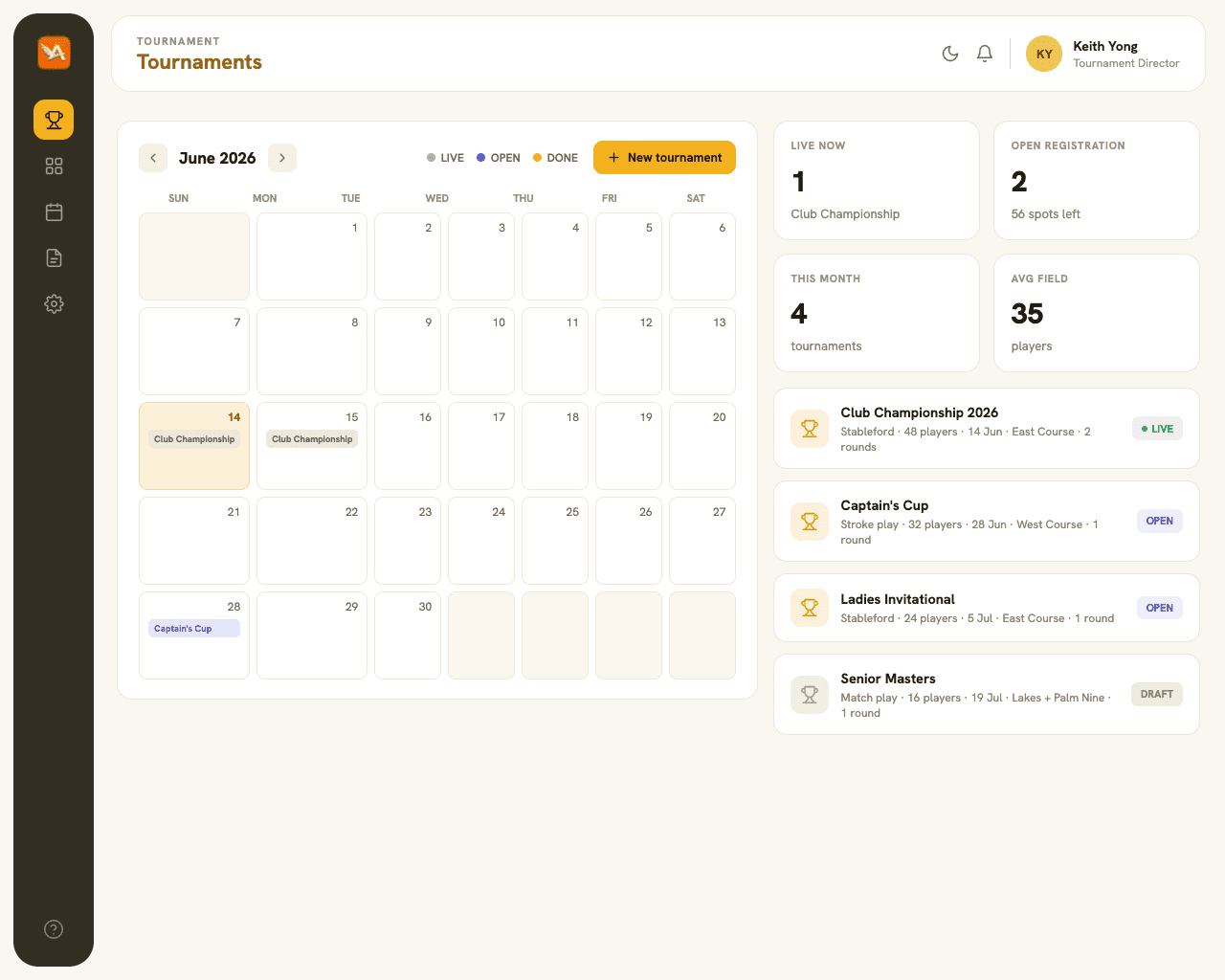Open the help question mark icon

click(x=54, y=929)
